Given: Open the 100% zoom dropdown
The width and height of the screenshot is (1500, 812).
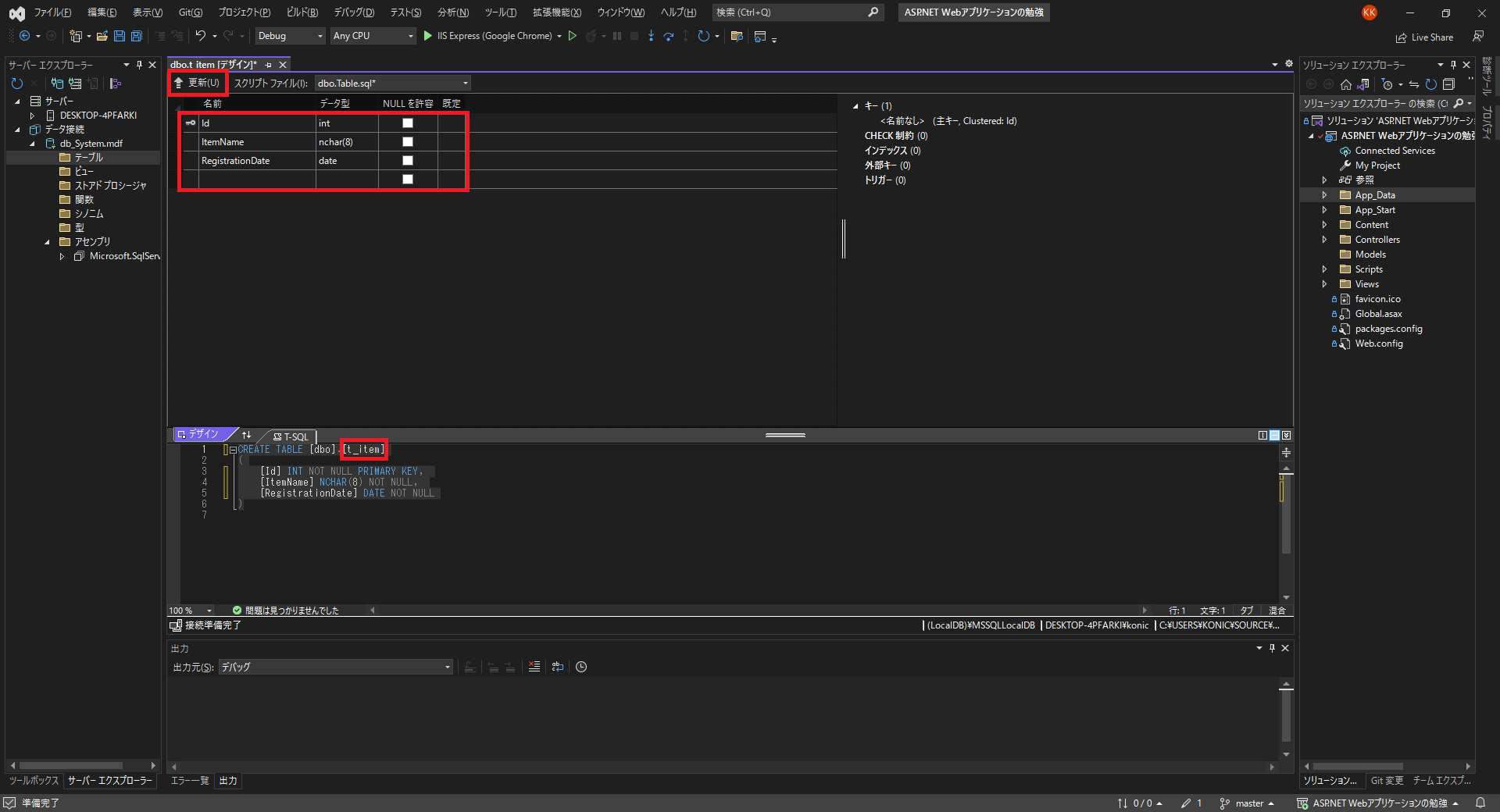Looking at the screenshot, I should (x=191, y=611).
